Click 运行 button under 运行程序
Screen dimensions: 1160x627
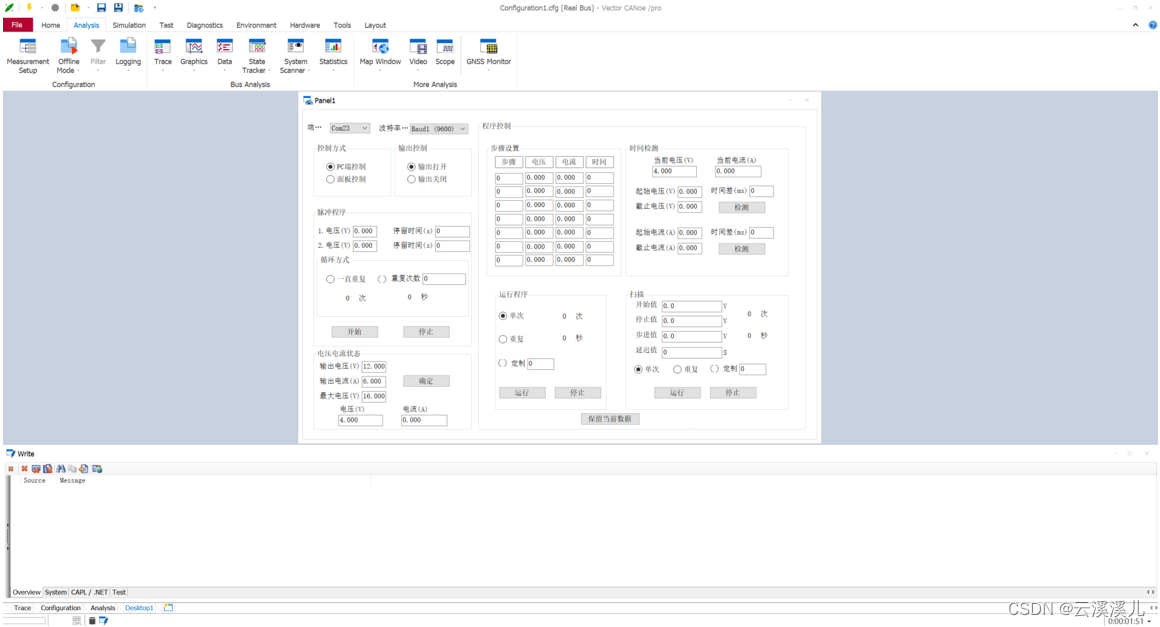pyautogui.click(x=522, y=393)
